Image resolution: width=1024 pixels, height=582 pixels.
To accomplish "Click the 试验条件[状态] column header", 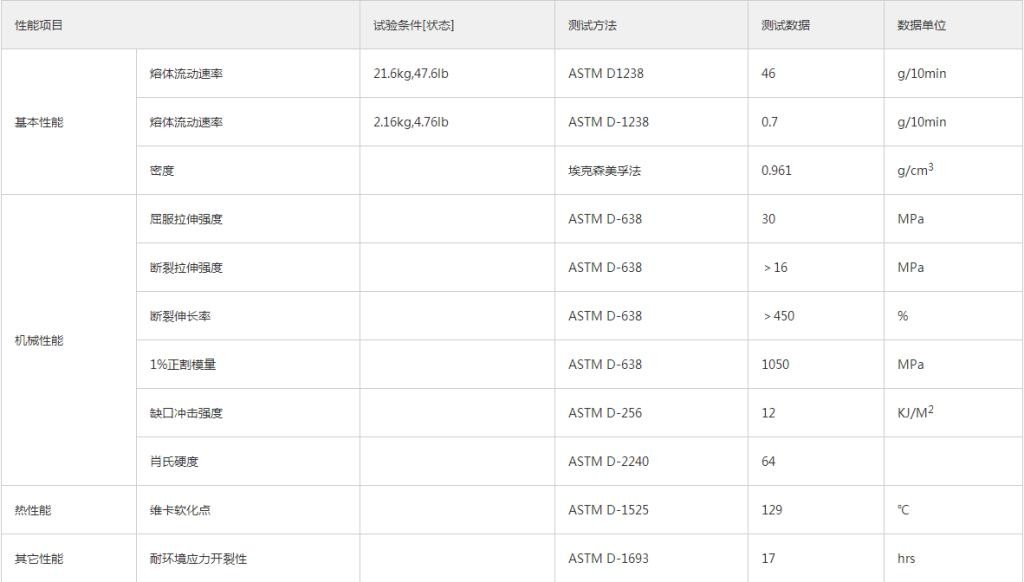I will tap(413, 25).
